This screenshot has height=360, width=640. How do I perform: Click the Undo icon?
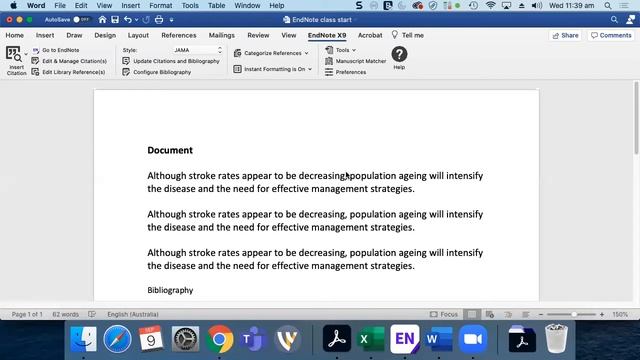[x=128, y=20]
